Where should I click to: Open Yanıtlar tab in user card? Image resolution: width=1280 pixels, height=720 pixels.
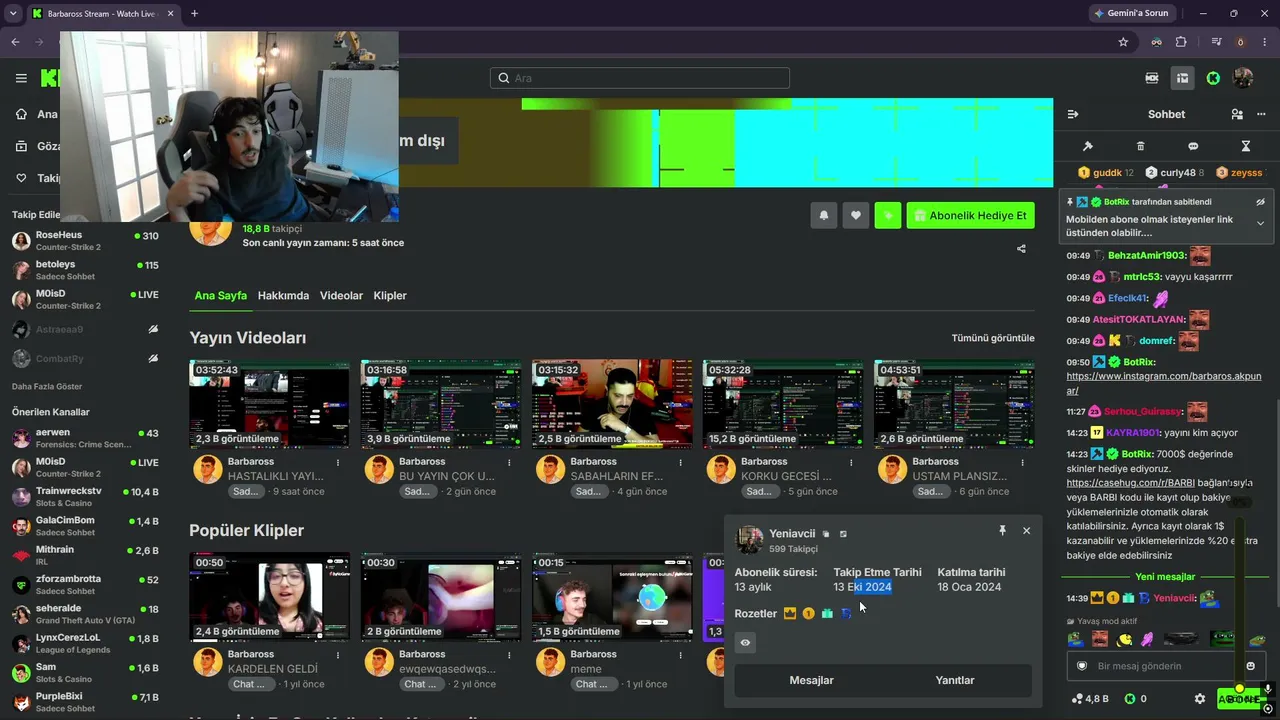click(955, 680)
